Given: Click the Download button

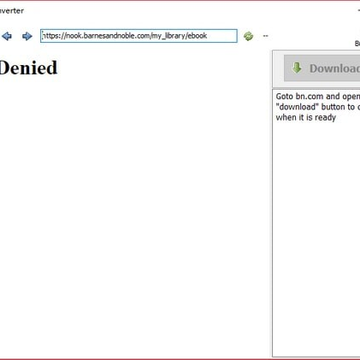Looking at the screenshot, I should pos(322,68).
